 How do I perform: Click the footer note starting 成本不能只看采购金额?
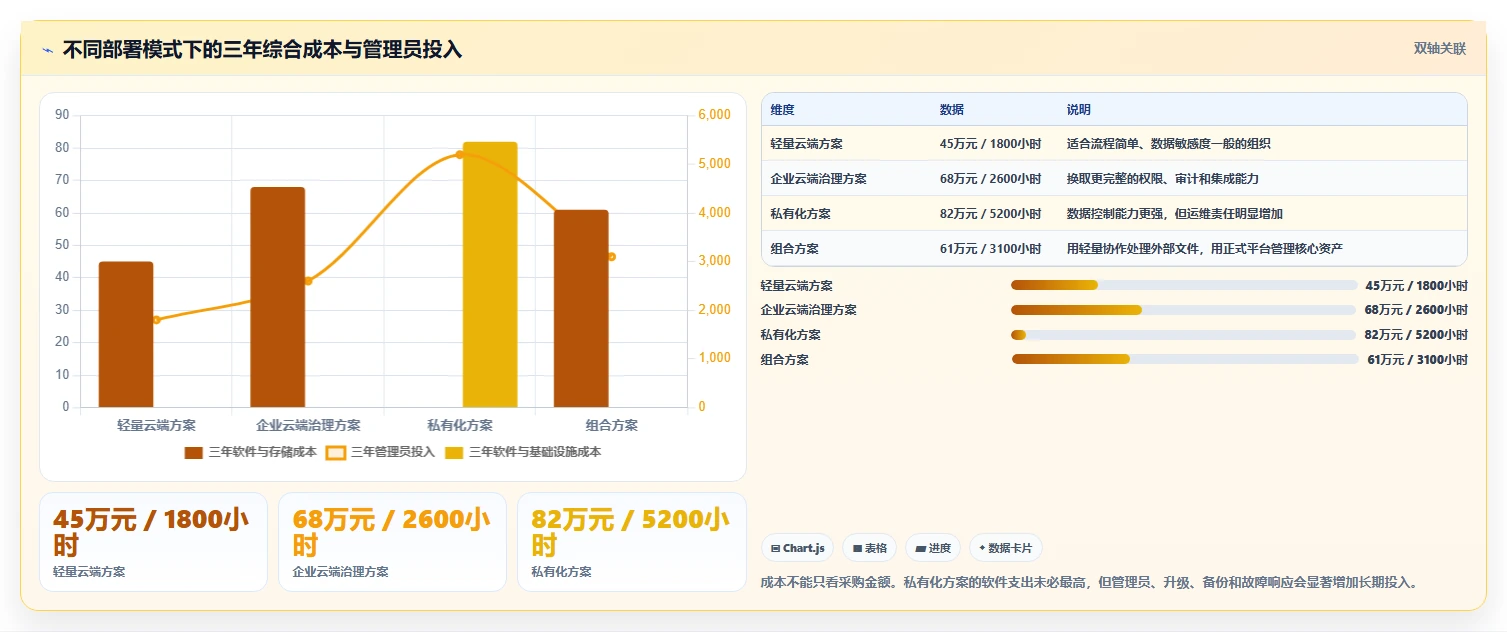coord(1089,582)
